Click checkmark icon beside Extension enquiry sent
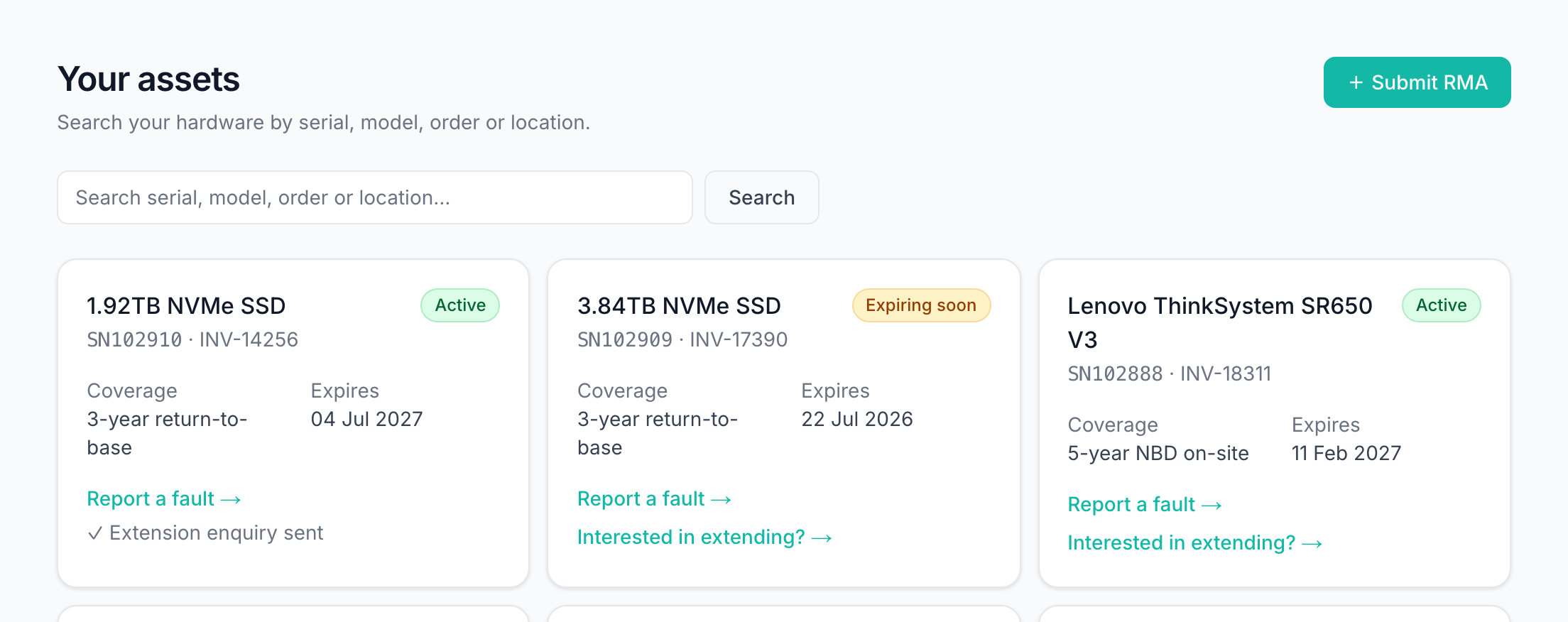This screenshot has height=622, width=1568. click(95, 533)
